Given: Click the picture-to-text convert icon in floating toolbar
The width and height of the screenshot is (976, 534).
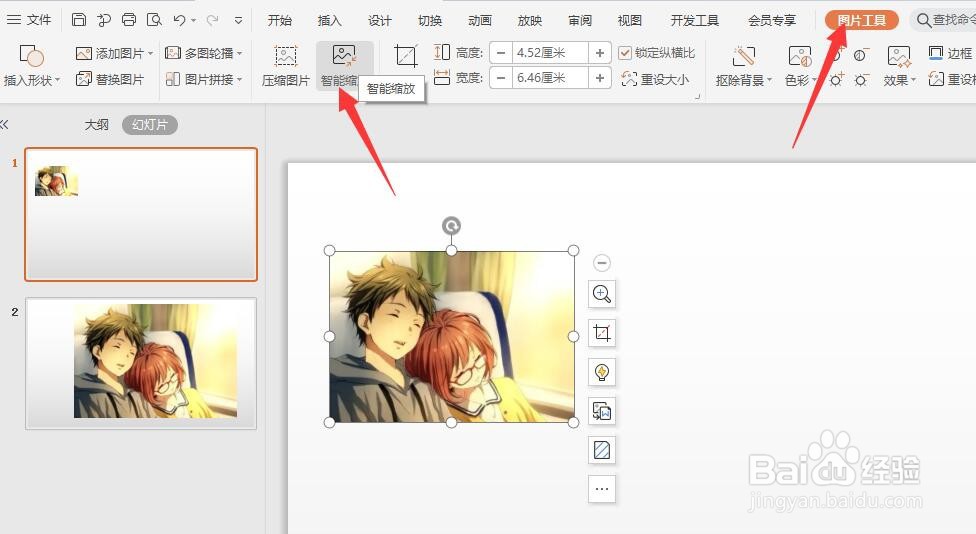Looking at the screenshot, I should coord(602,411).
